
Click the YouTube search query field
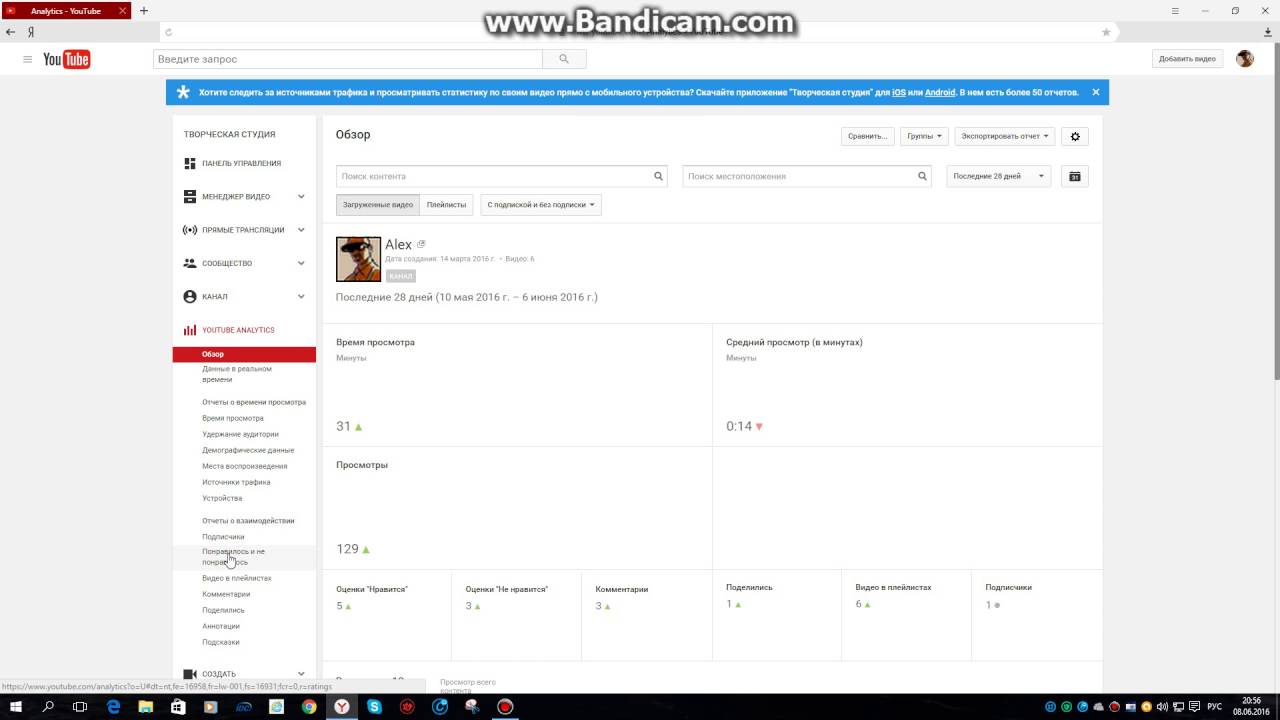pos(348,59)
